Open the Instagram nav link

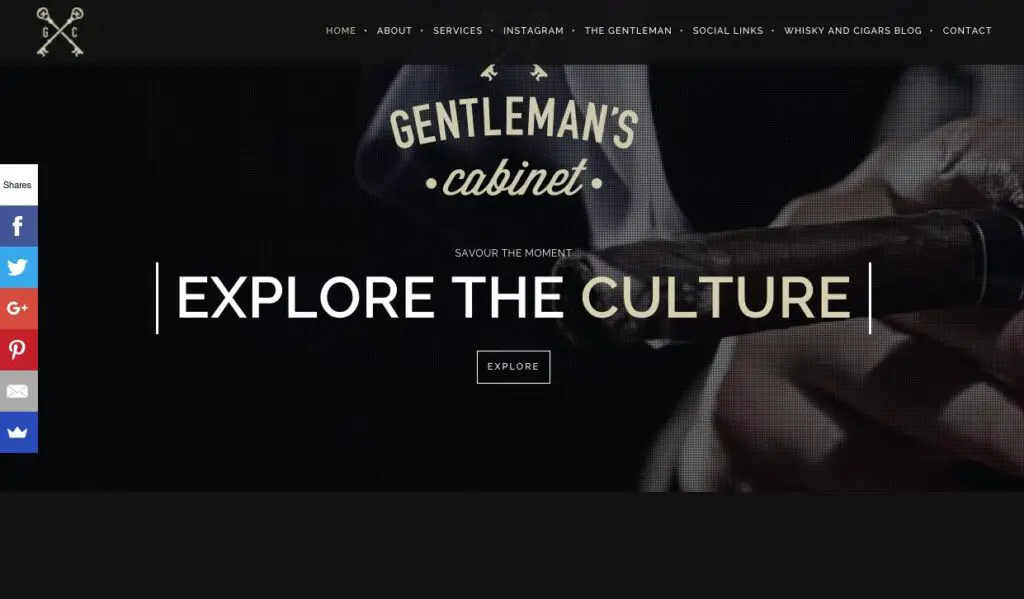coord(534,31)
